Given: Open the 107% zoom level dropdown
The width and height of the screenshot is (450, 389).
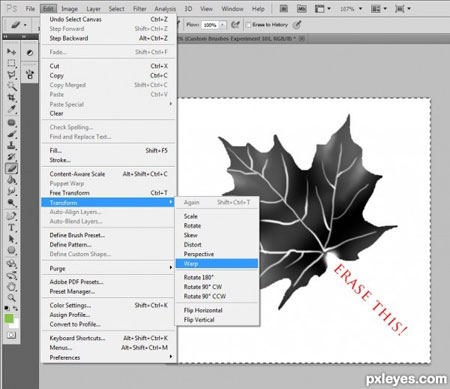Looking at the screenshot, I should point(360,9).
